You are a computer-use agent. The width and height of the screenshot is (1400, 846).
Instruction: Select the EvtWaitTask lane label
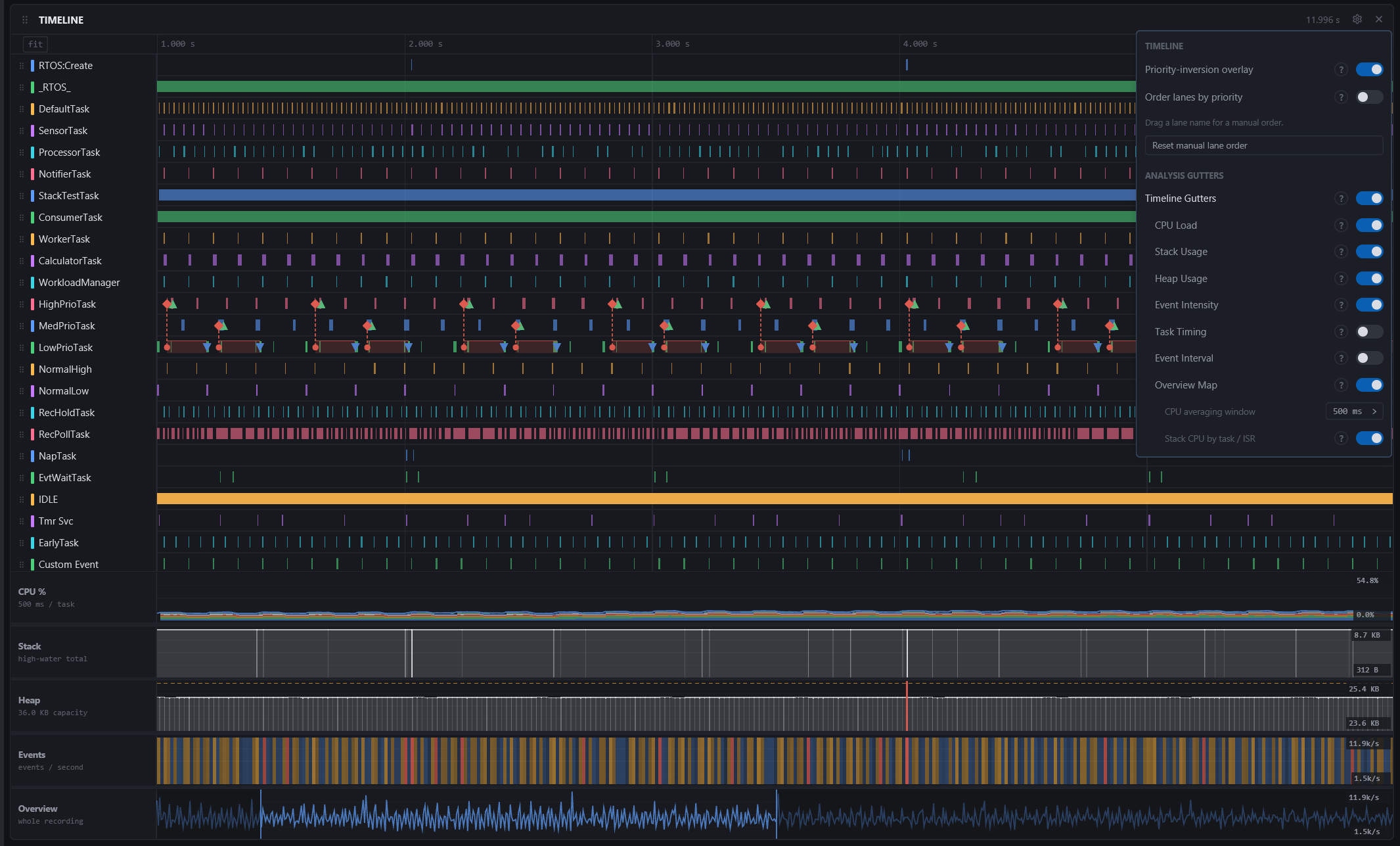[x=64, y=478]
